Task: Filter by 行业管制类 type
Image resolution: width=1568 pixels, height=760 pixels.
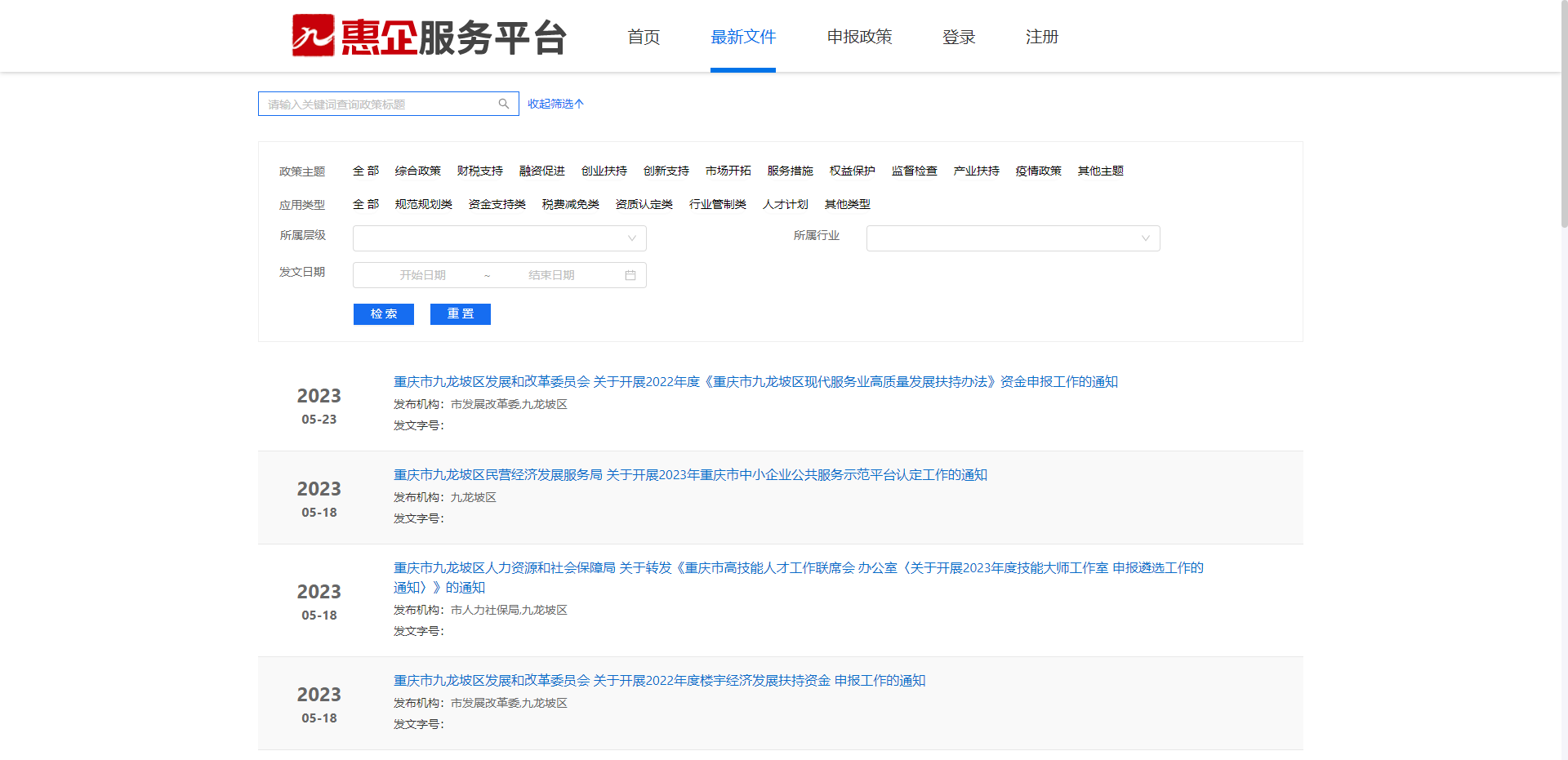Action: click(718, 204)
